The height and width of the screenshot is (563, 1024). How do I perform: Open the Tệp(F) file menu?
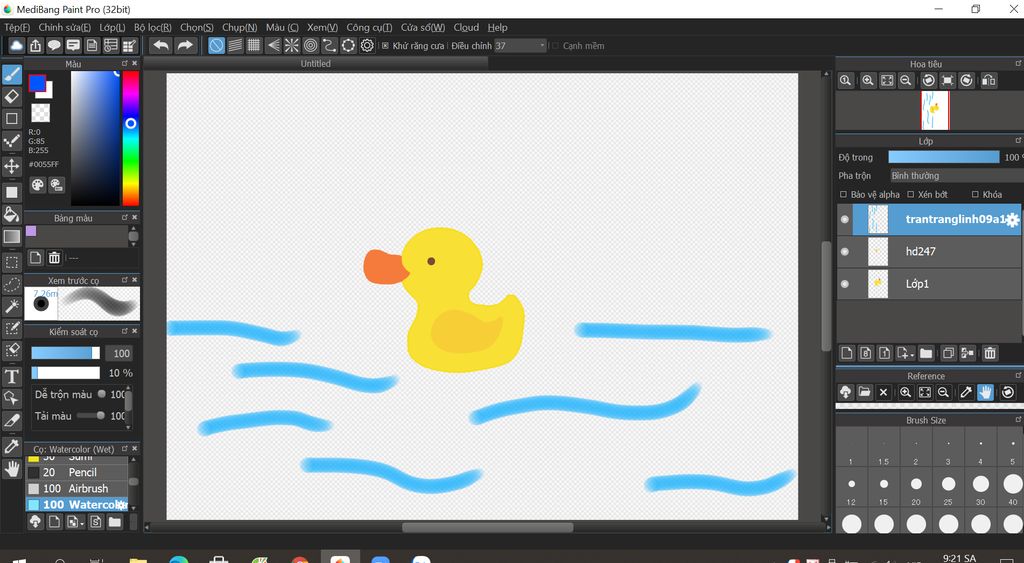(17, 27)
